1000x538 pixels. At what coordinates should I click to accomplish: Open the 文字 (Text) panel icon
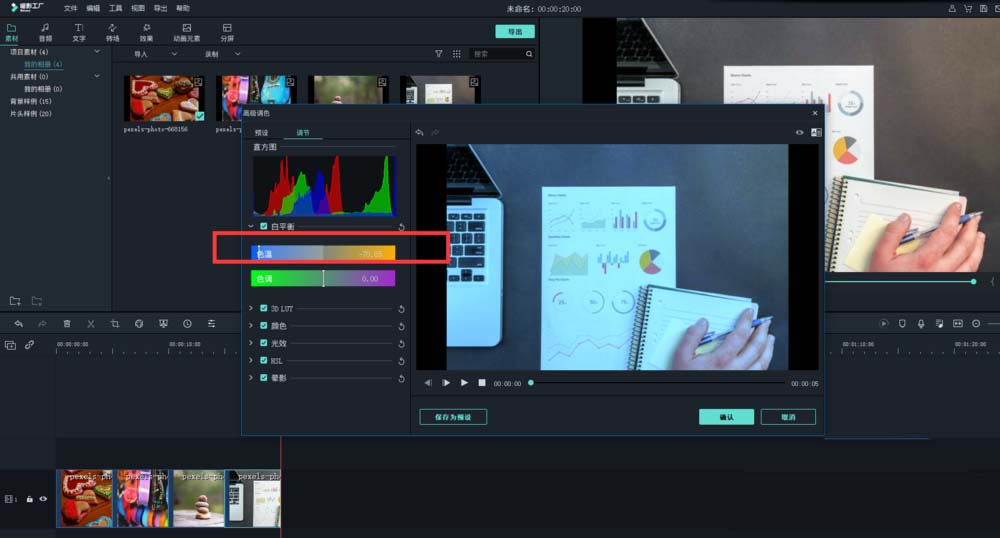pyautogui.click(x=79, y=32)
